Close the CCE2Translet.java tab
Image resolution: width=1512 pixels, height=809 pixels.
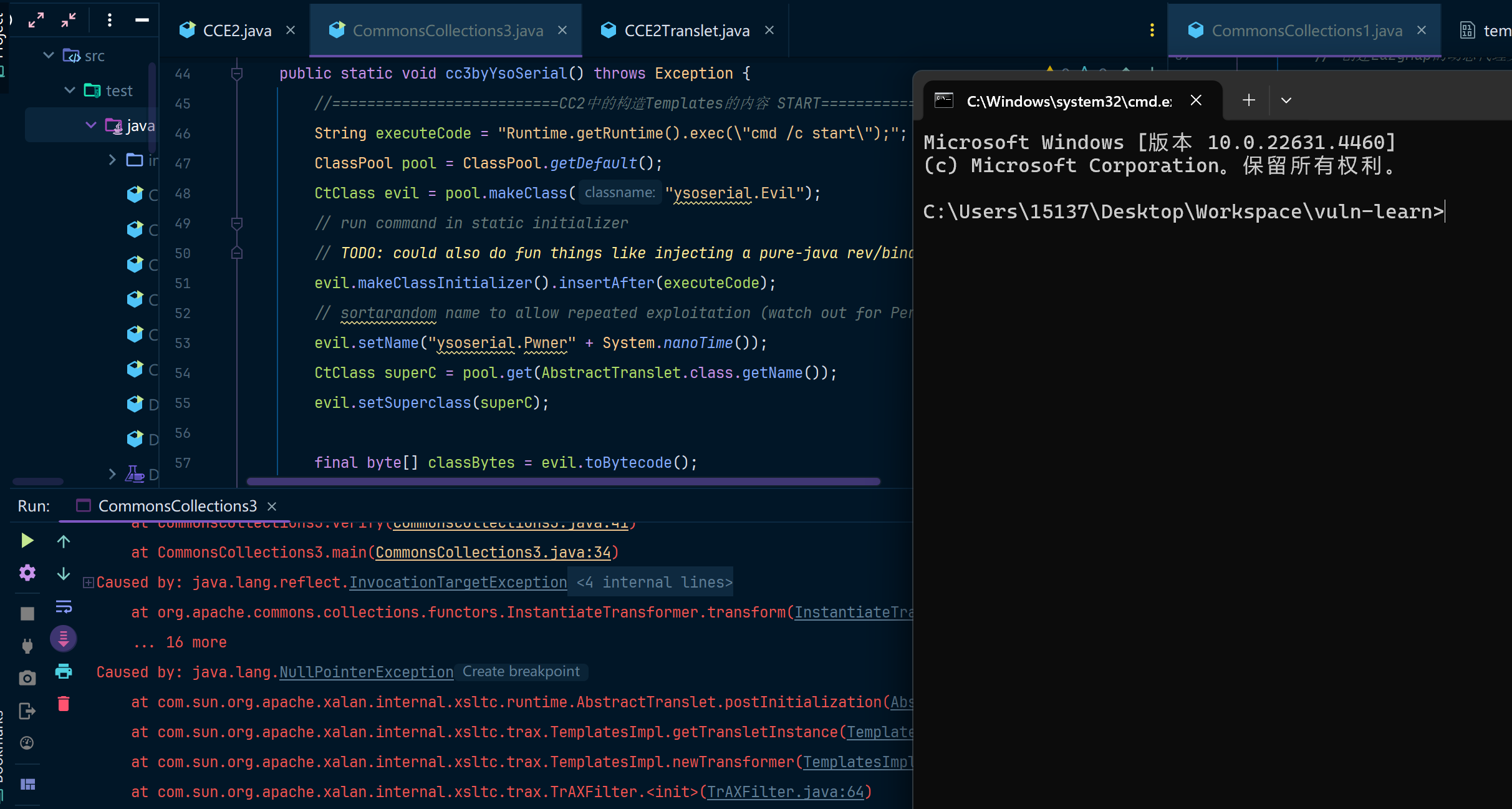[x=769, y=30]
